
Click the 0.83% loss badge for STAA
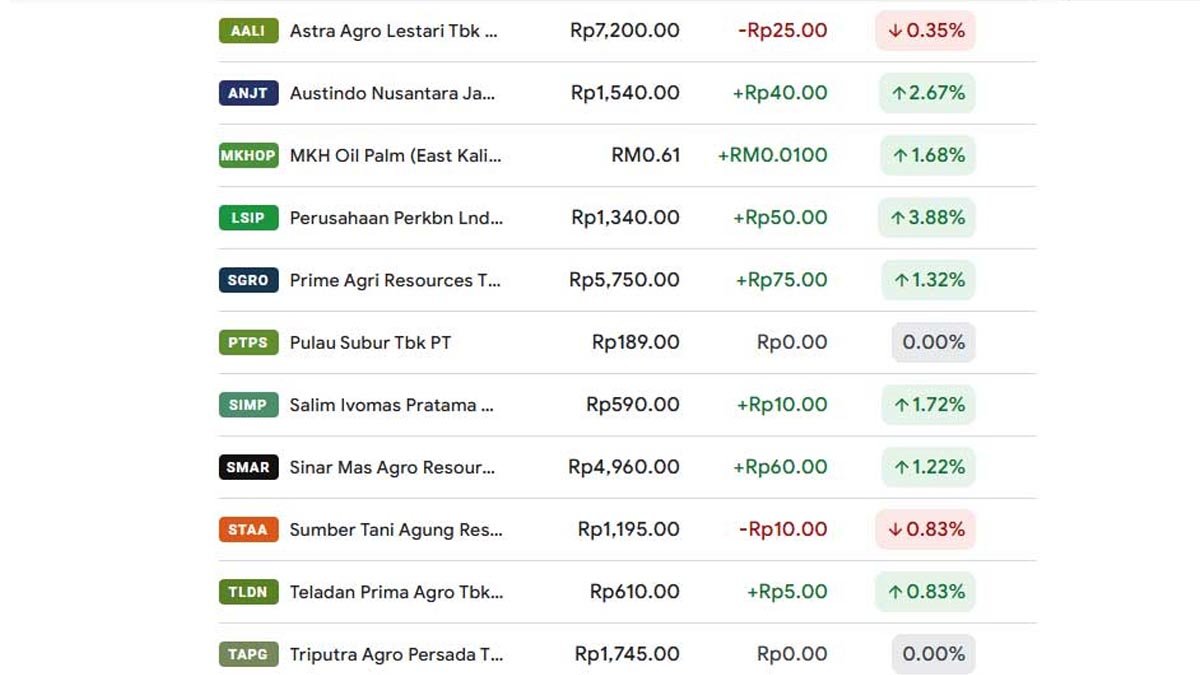(x=925, y=529)
